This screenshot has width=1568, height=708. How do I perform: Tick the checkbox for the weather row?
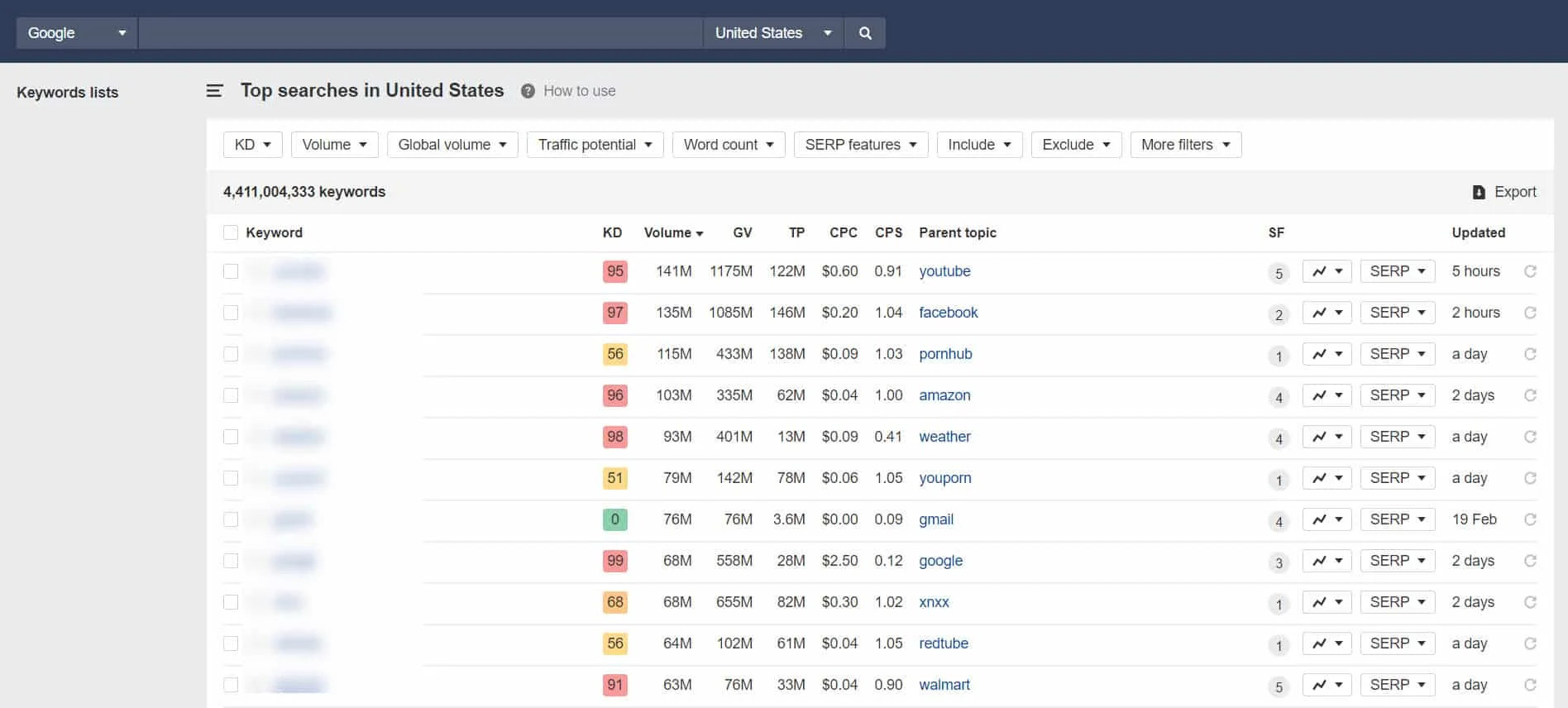click(231, 437)
